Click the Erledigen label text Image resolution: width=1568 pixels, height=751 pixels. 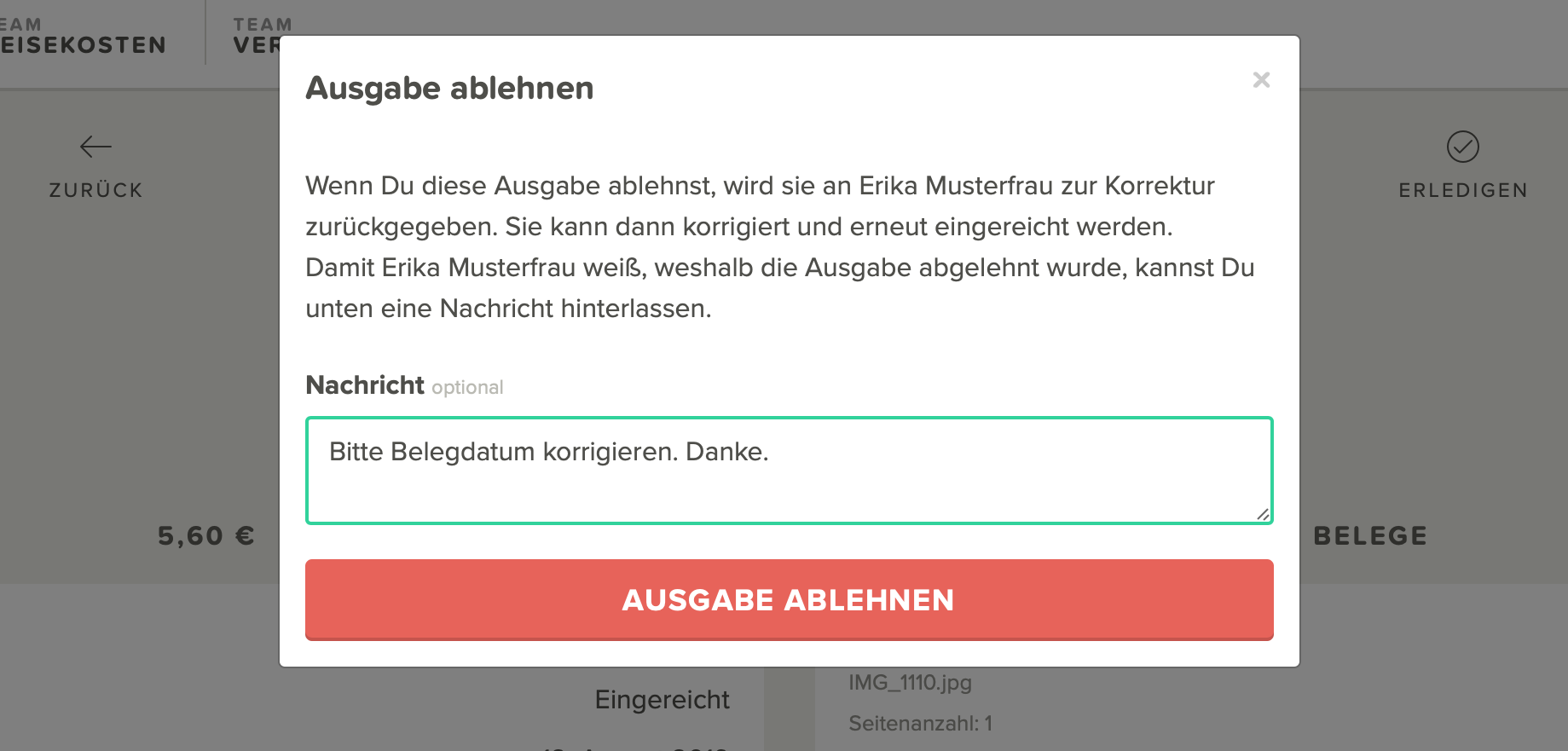point(1463,190)
